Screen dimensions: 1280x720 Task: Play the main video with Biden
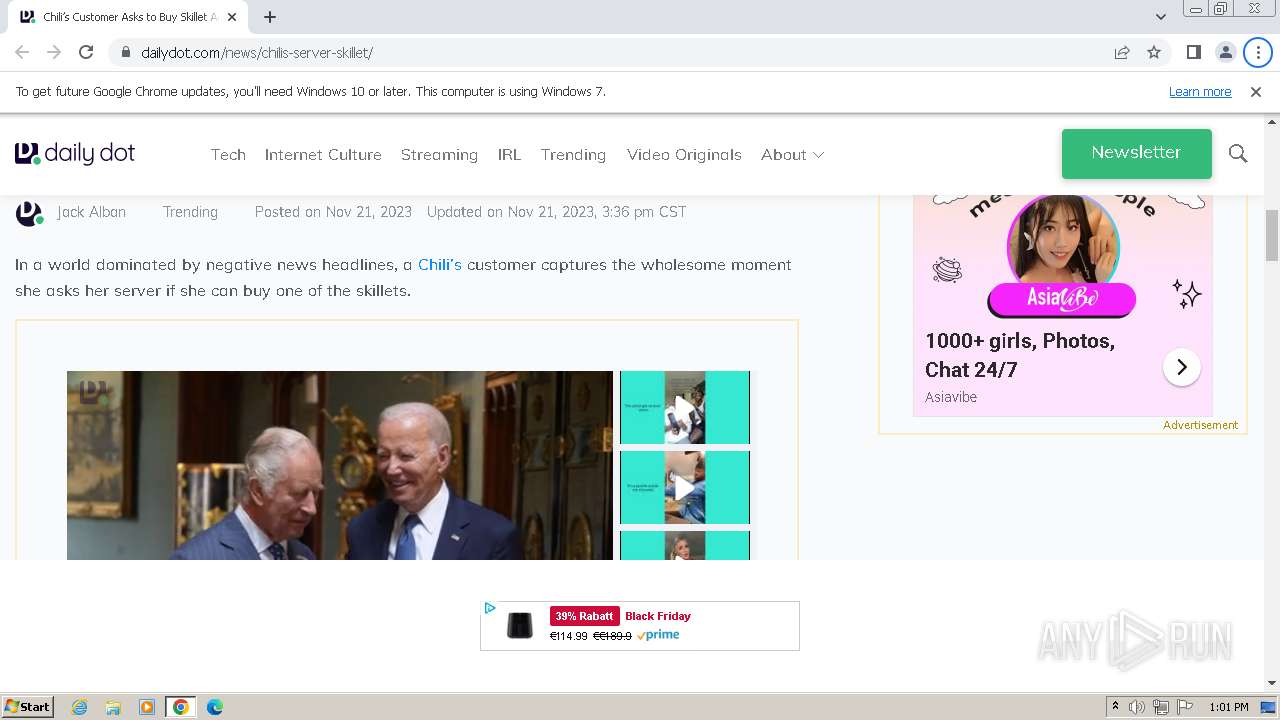click(340, 465)
